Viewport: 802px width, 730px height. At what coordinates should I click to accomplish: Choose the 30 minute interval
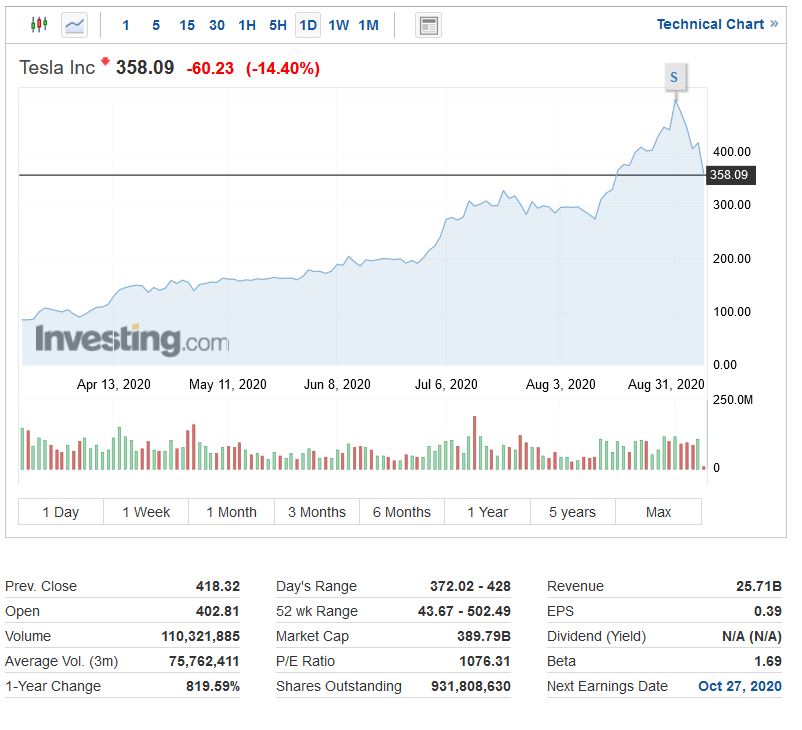point(217,25)
